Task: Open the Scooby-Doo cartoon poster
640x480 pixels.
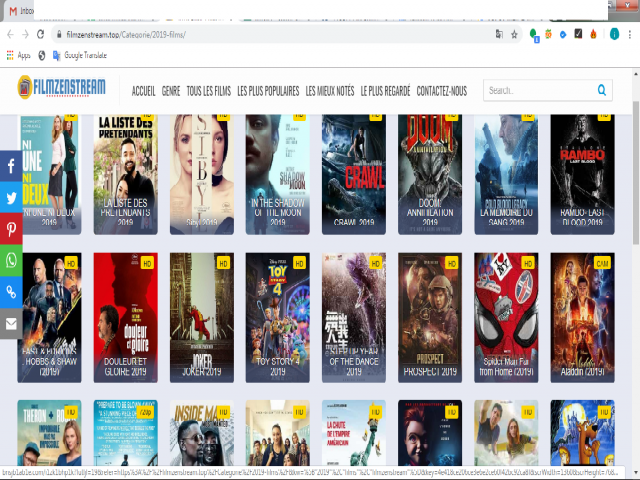Action: 582,433
